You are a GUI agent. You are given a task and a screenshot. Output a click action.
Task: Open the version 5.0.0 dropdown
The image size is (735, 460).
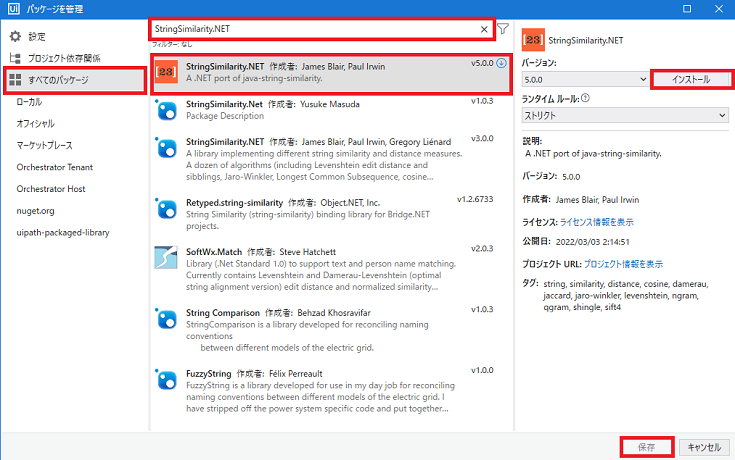(x=585, y=79)
